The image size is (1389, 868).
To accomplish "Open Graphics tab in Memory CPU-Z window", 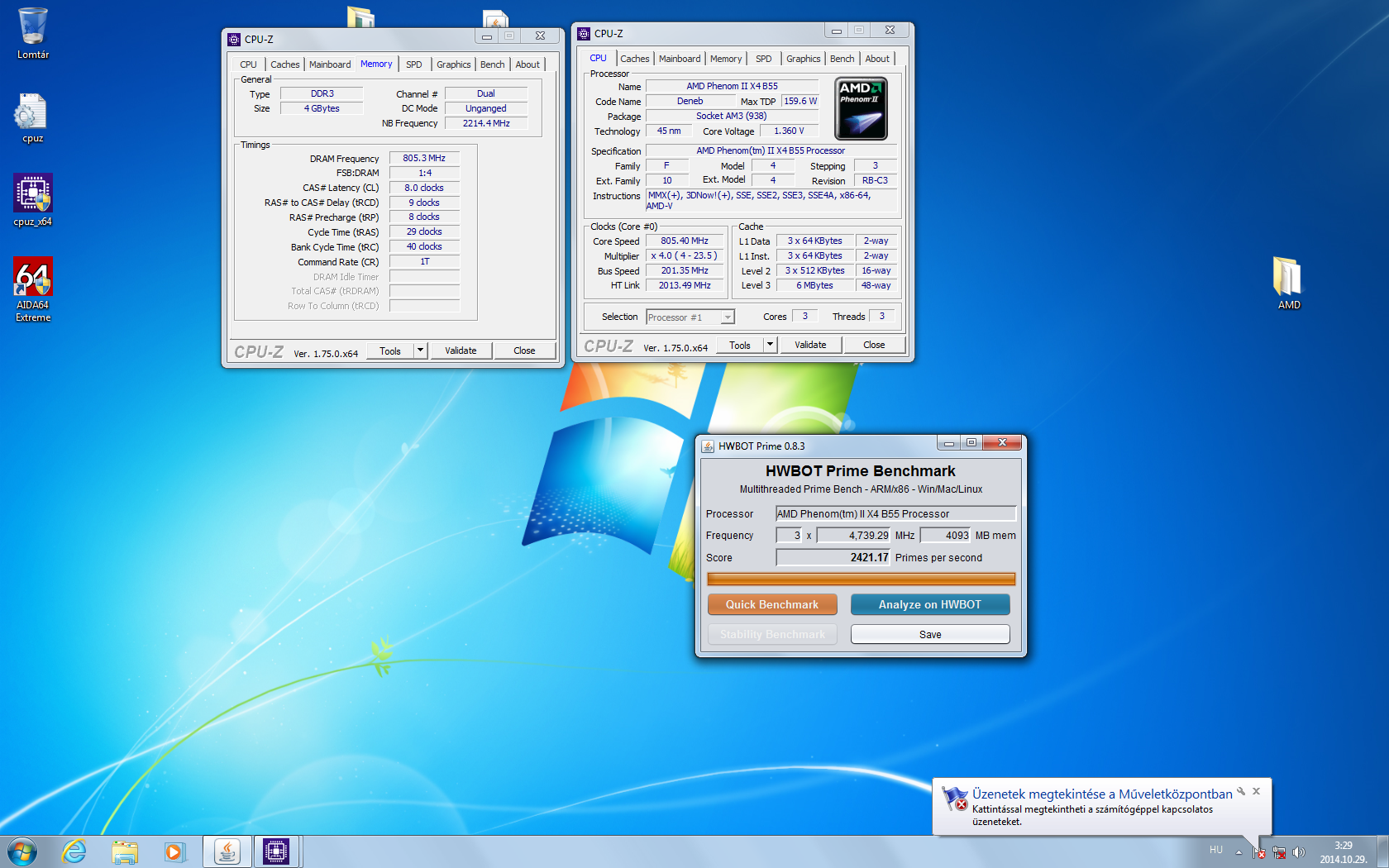I will [x=453, y=64].
